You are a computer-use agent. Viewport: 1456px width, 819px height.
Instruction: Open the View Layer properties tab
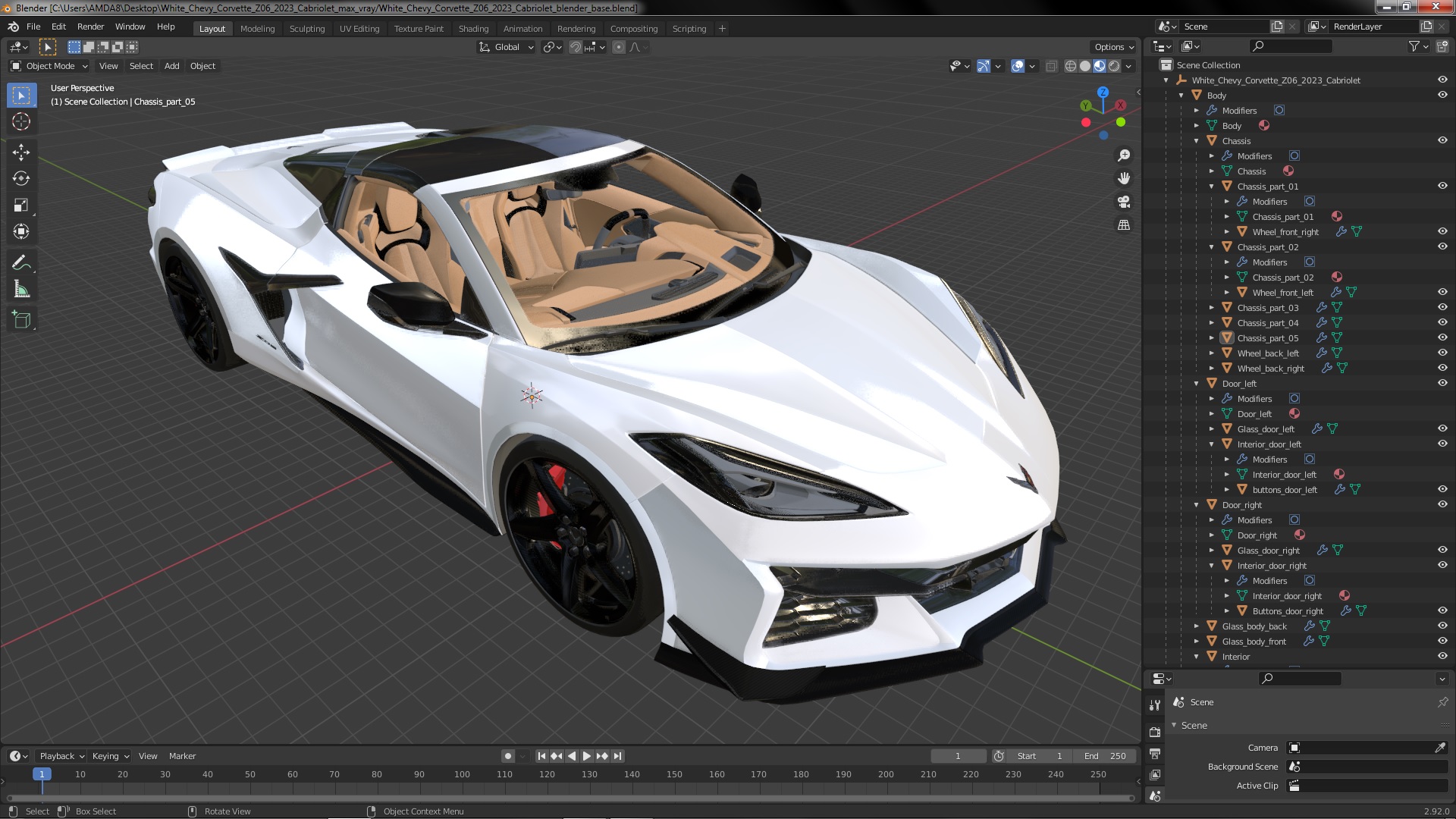click(x=1155, y=775)
